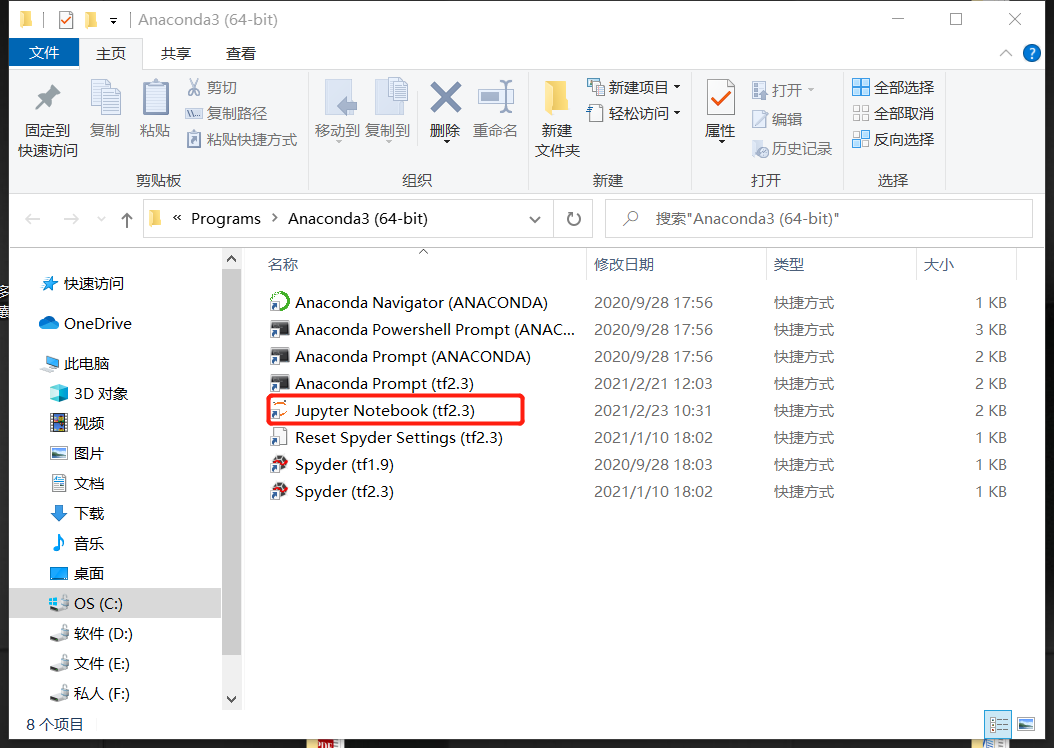Click Invert selection (反向选择)

893,140
